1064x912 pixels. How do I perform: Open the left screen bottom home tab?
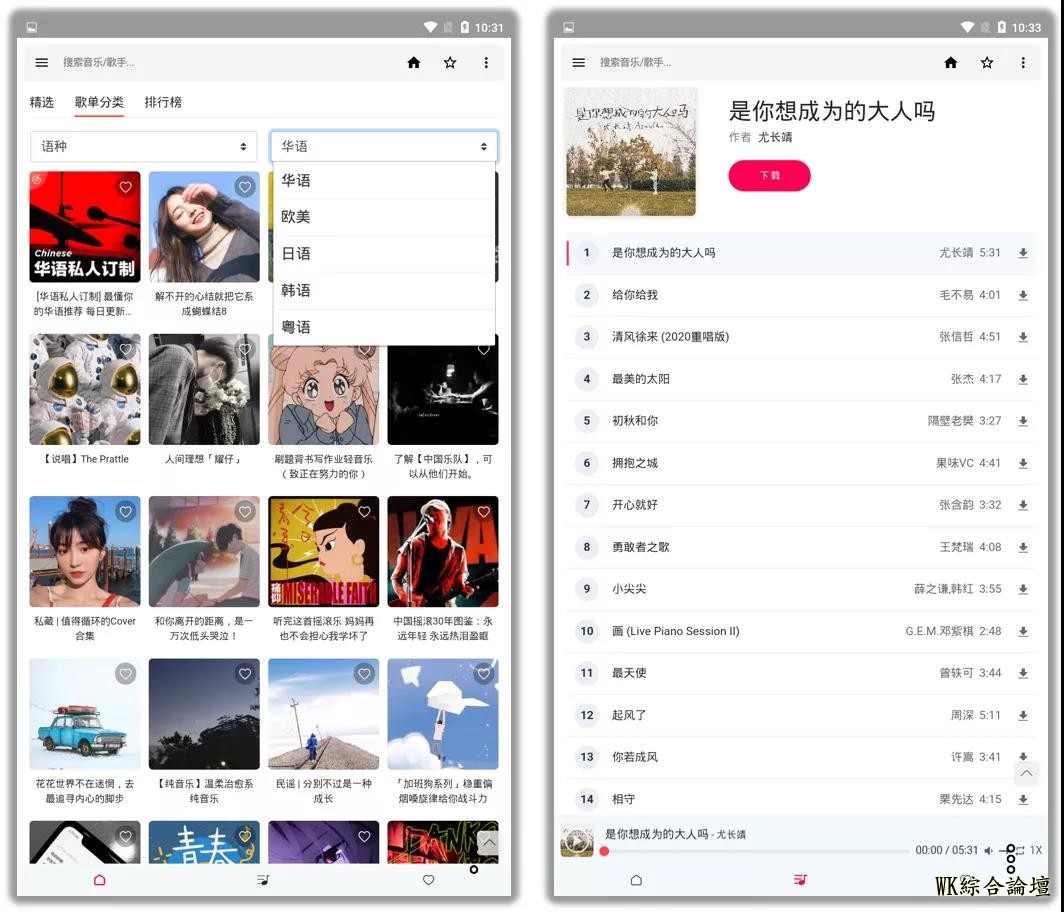click(x=99, y=880)
